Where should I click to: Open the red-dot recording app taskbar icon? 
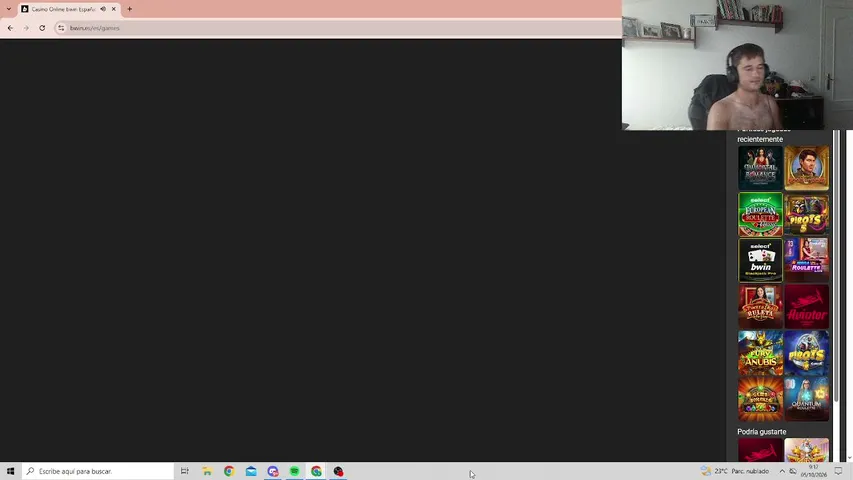pyautogui.click(x=338, y=471)
